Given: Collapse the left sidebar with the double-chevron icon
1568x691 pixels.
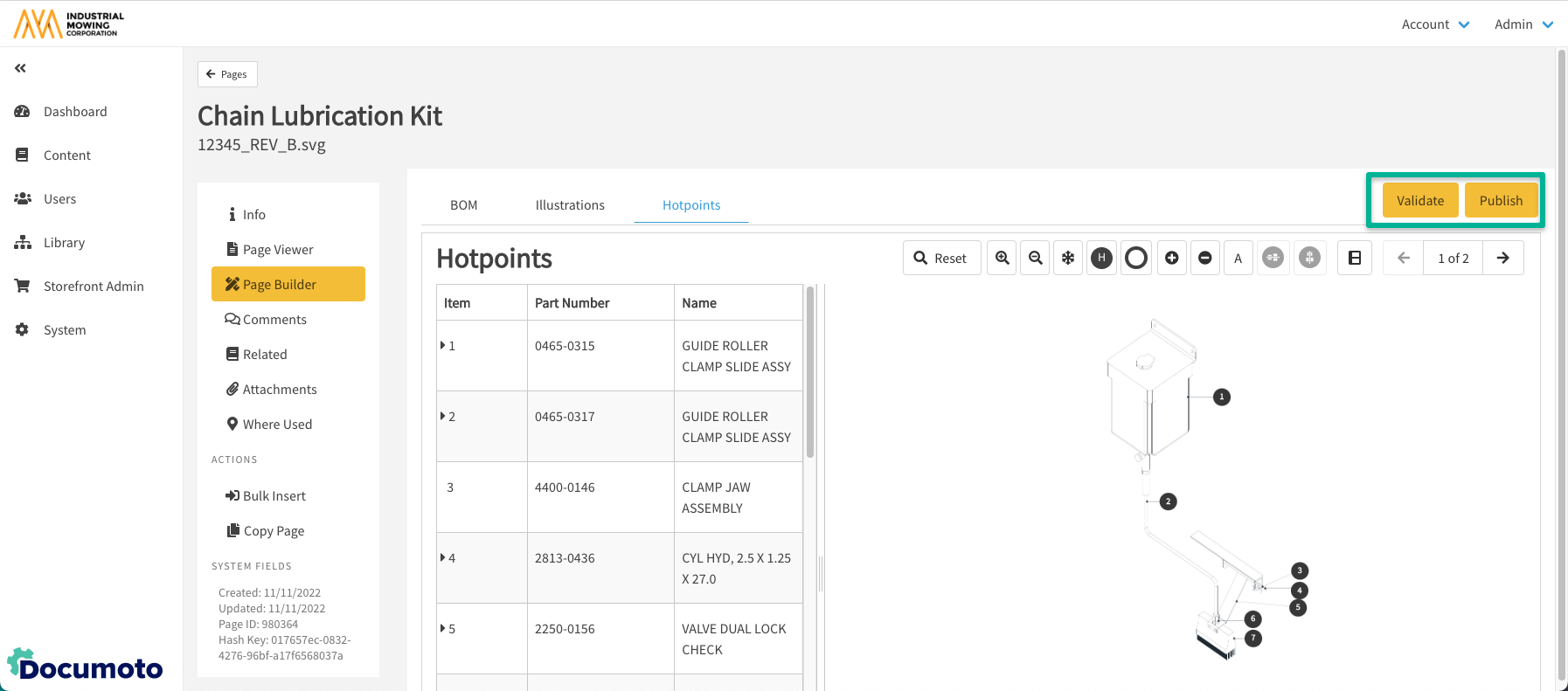Looking at the screenshot, I should click(20, 68).
